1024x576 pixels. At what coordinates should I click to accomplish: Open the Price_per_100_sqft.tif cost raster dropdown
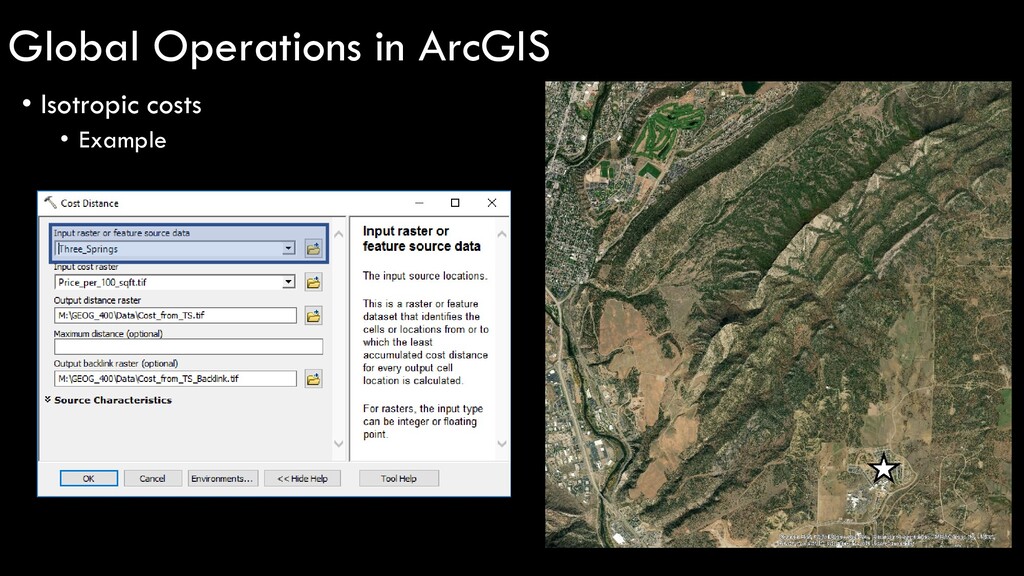point(288,282)
